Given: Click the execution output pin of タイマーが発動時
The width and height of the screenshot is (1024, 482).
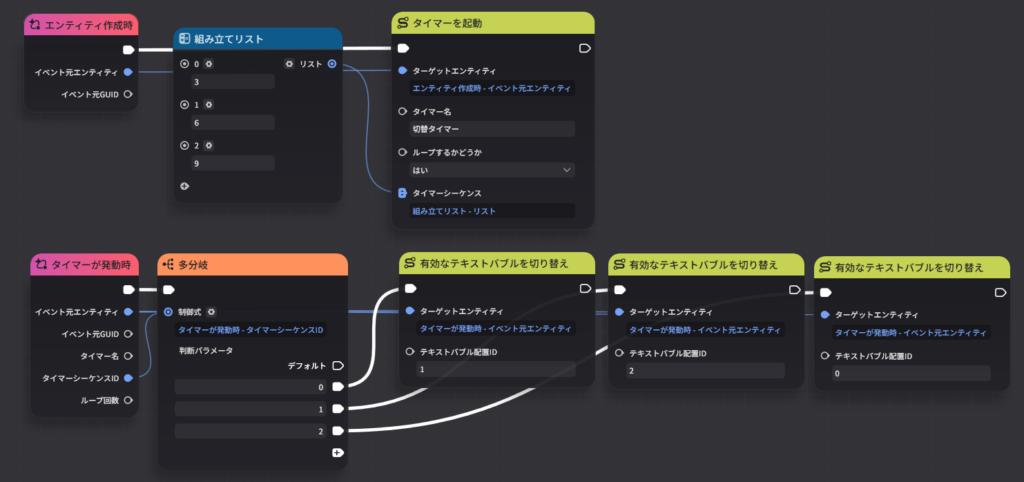Looking at the screenshot, I should 129,289.
